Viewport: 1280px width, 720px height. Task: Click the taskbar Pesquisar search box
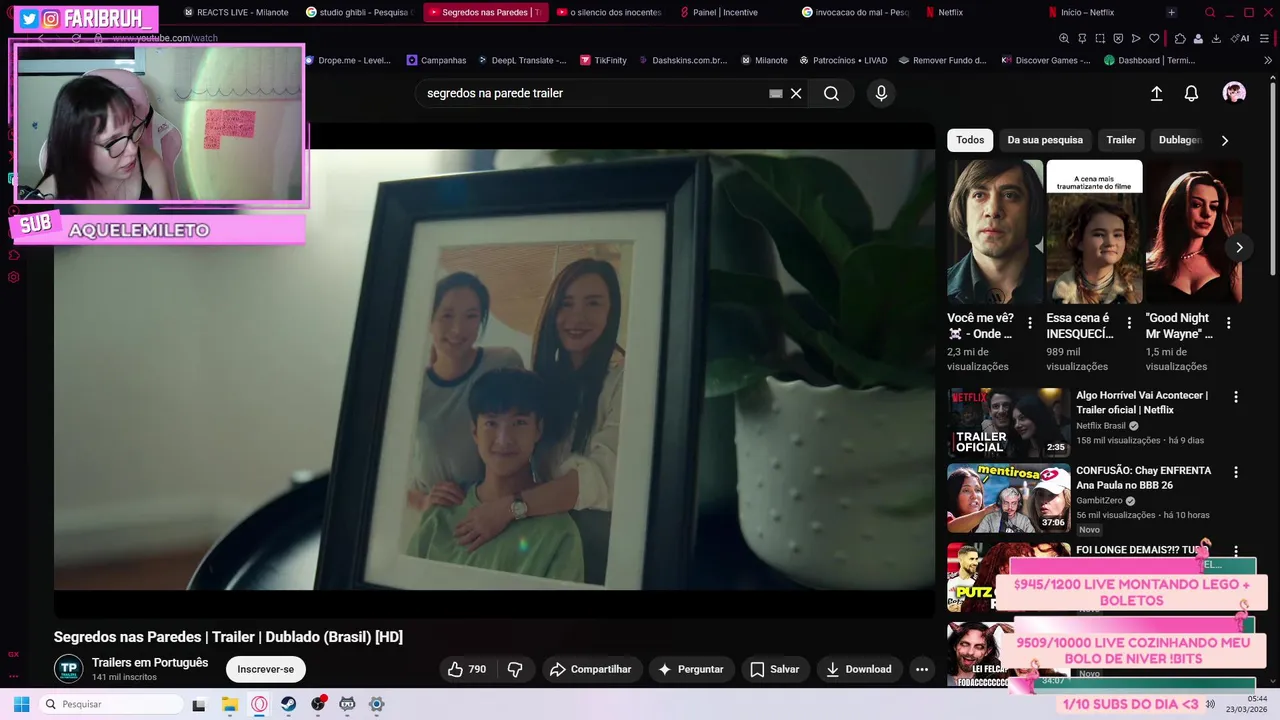[112, 704]
